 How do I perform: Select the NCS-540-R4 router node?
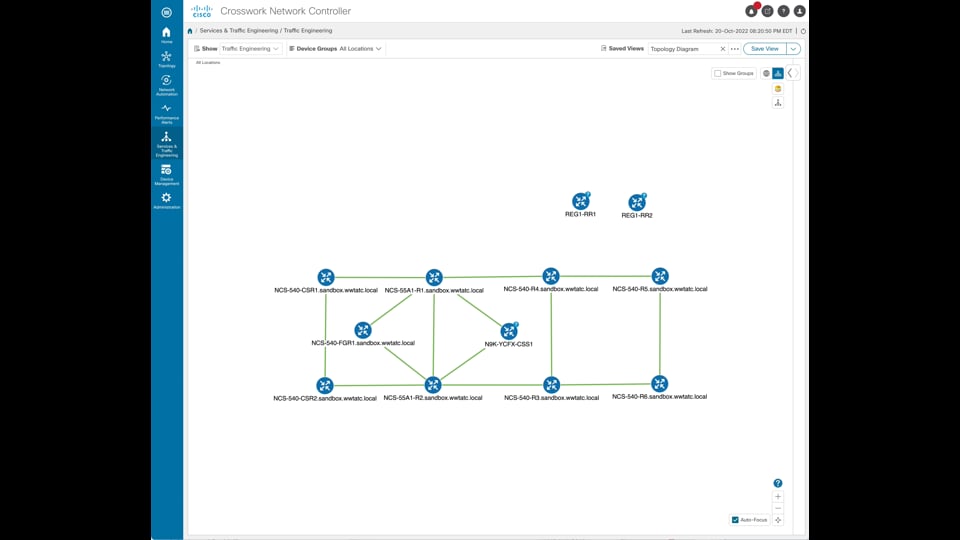coord(551,276)
